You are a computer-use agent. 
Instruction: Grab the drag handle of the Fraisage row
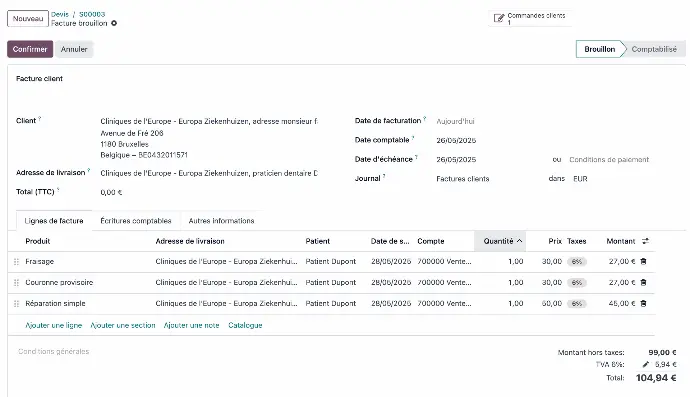click(x=16, y=261)
